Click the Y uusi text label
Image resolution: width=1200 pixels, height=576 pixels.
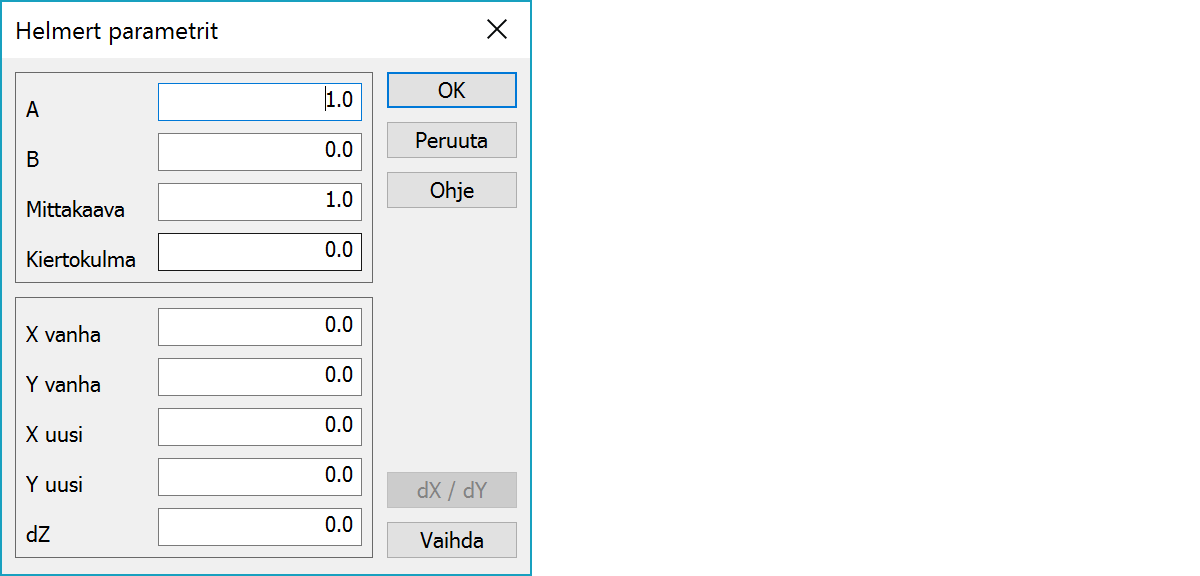click(55, 485)
